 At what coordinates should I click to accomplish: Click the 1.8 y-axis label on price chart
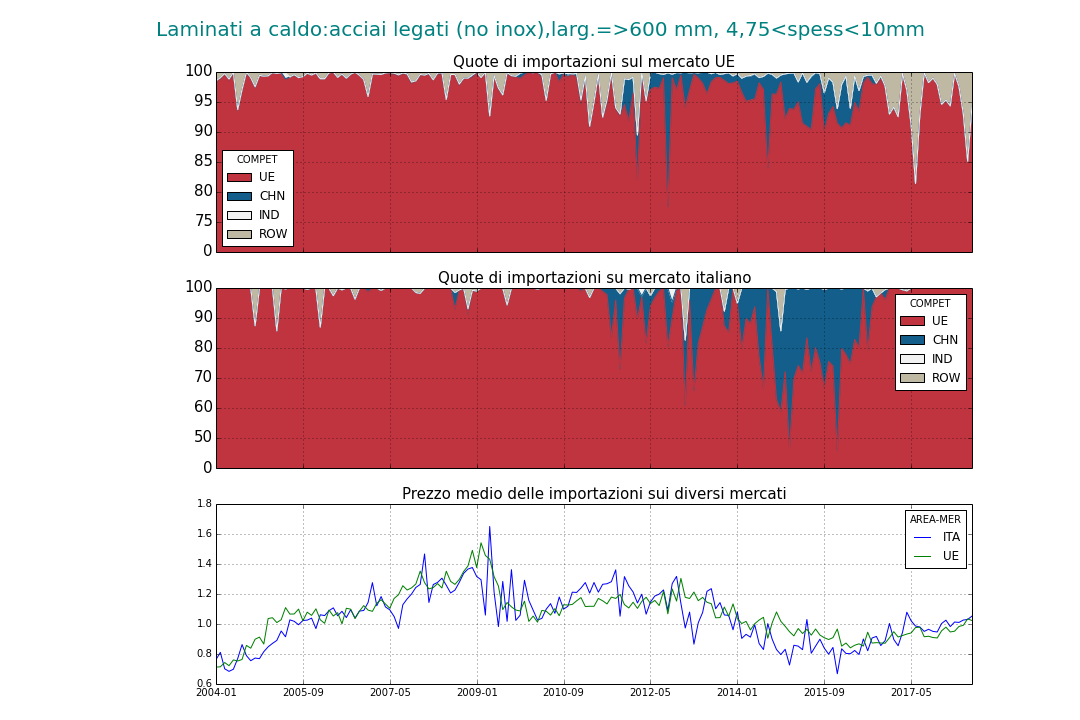pos(204,504)
